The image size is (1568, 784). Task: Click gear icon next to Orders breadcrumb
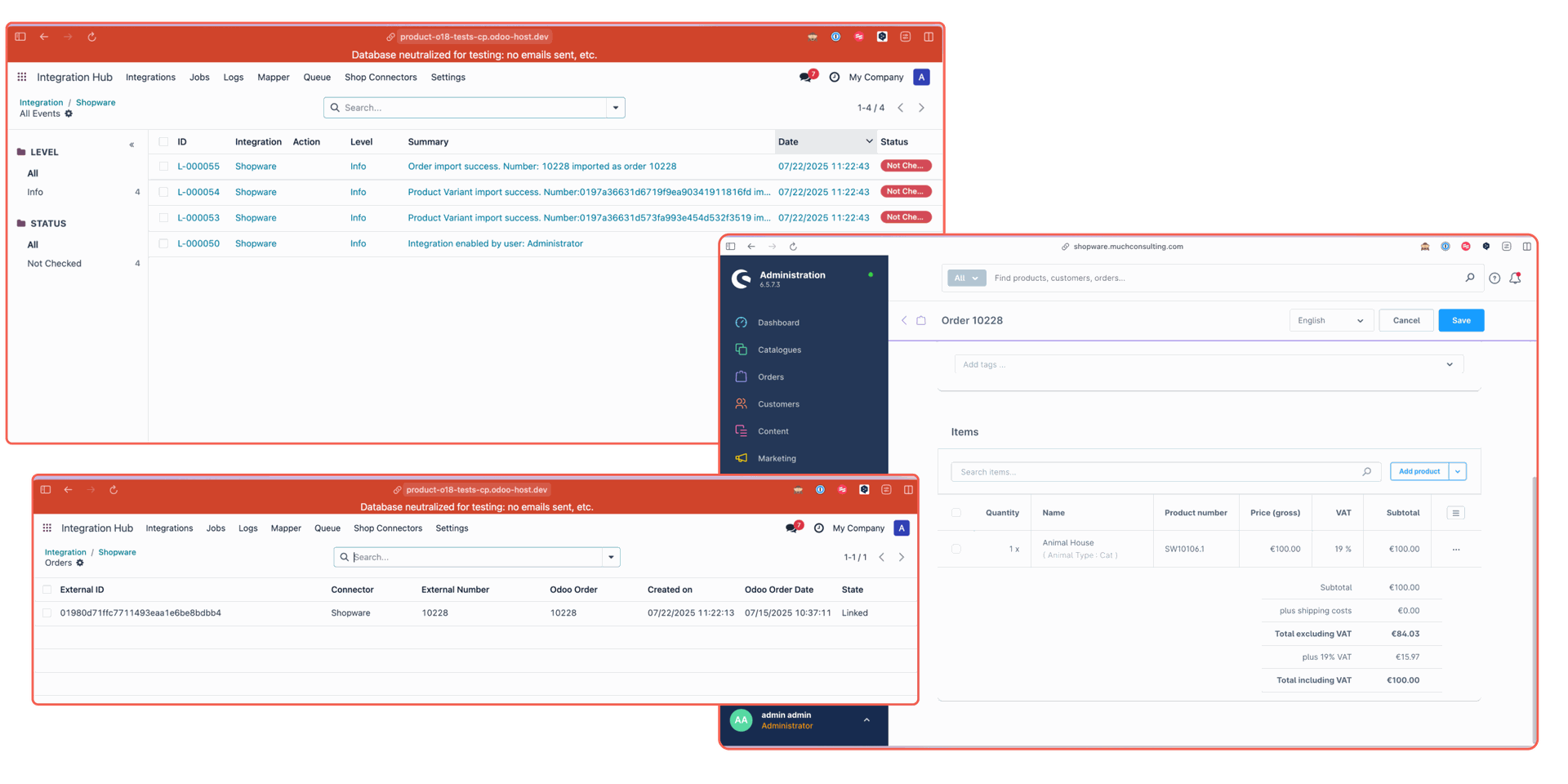tap(80, 563)
